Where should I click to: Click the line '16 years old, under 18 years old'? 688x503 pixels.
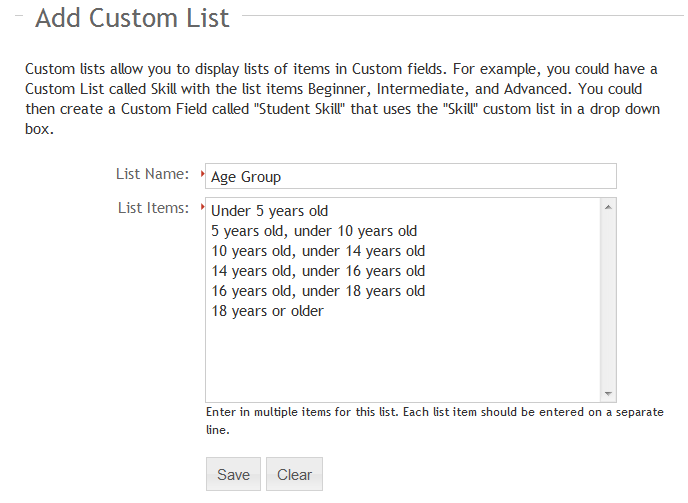(x=318, y=291)
